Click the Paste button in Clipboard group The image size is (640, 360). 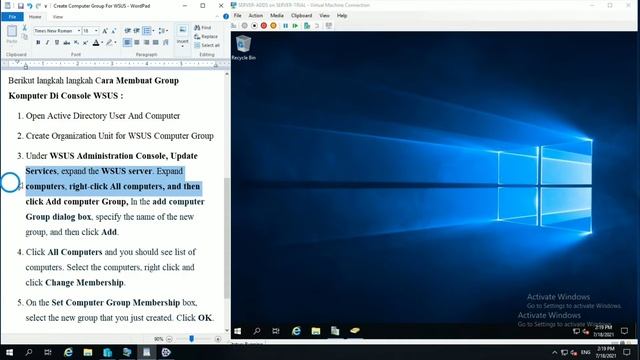coord(12,35)
